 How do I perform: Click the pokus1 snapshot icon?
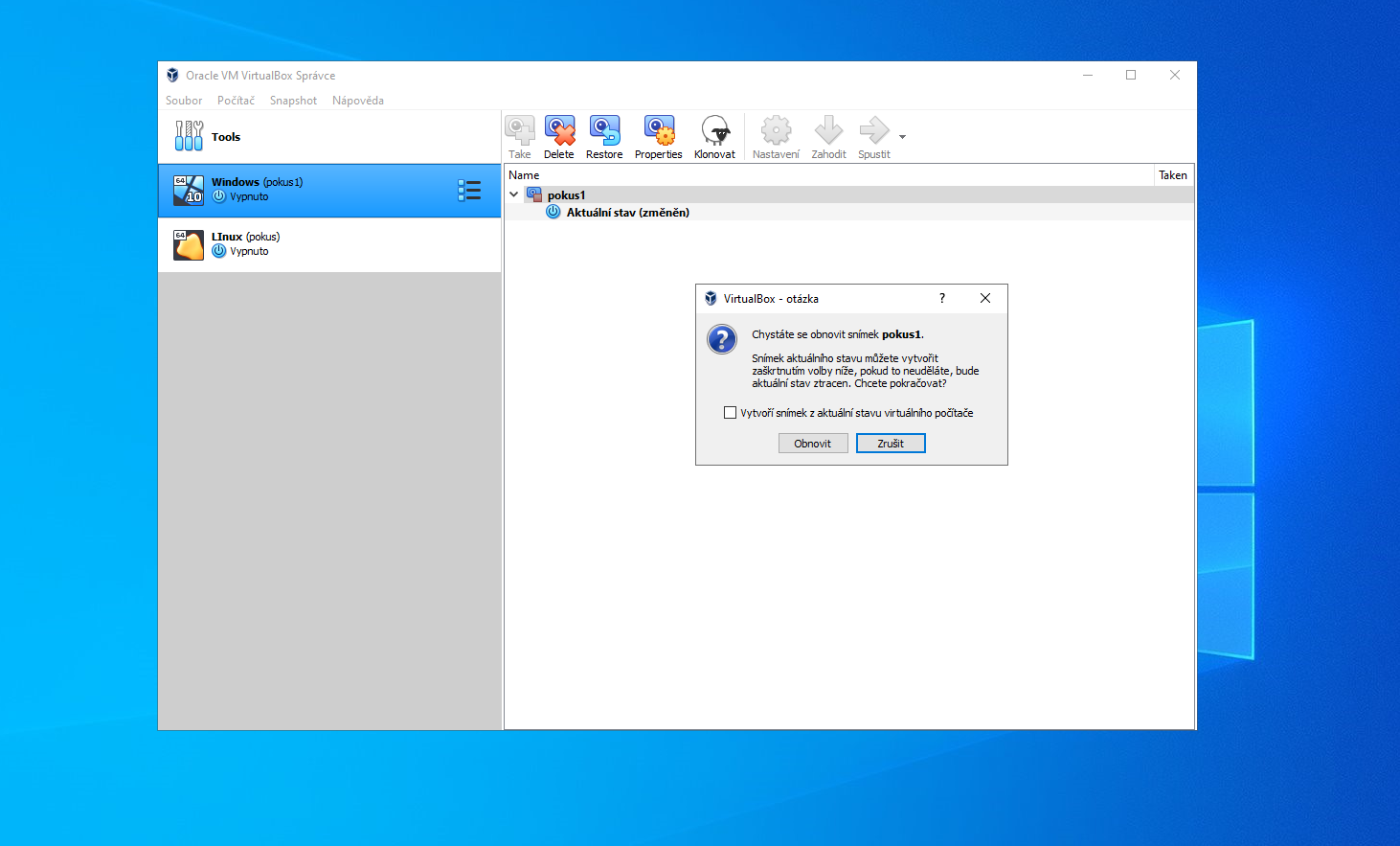[x=534, y=194]
